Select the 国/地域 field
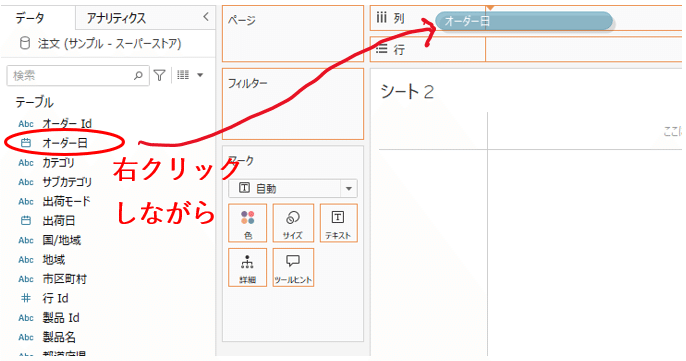Screen dimensions: 686x361 (x=62, y=240)
